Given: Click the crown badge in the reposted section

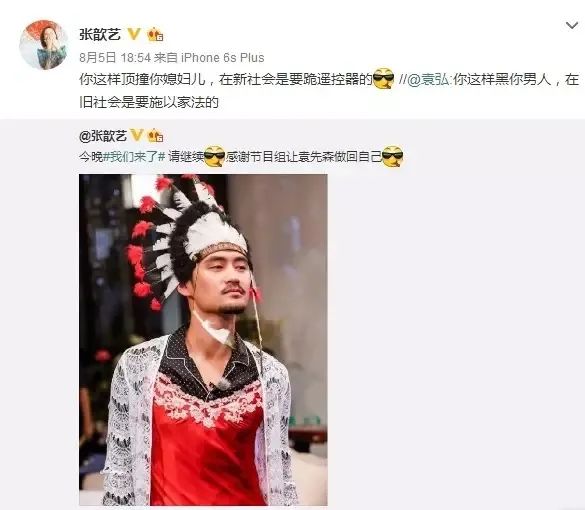Looking at the screenshot, I should (155, 135).
